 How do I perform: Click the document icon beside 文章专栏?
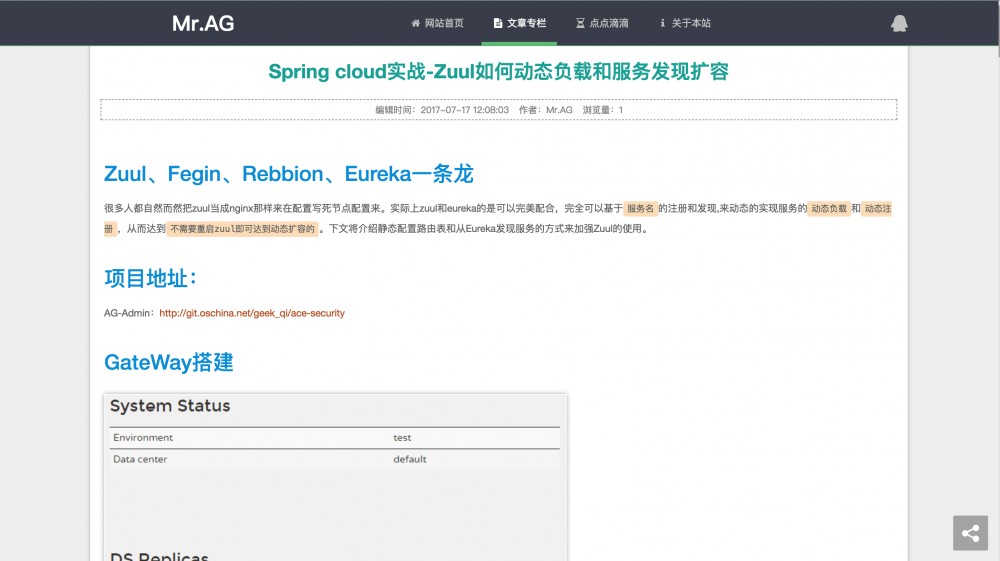point(497,23)
